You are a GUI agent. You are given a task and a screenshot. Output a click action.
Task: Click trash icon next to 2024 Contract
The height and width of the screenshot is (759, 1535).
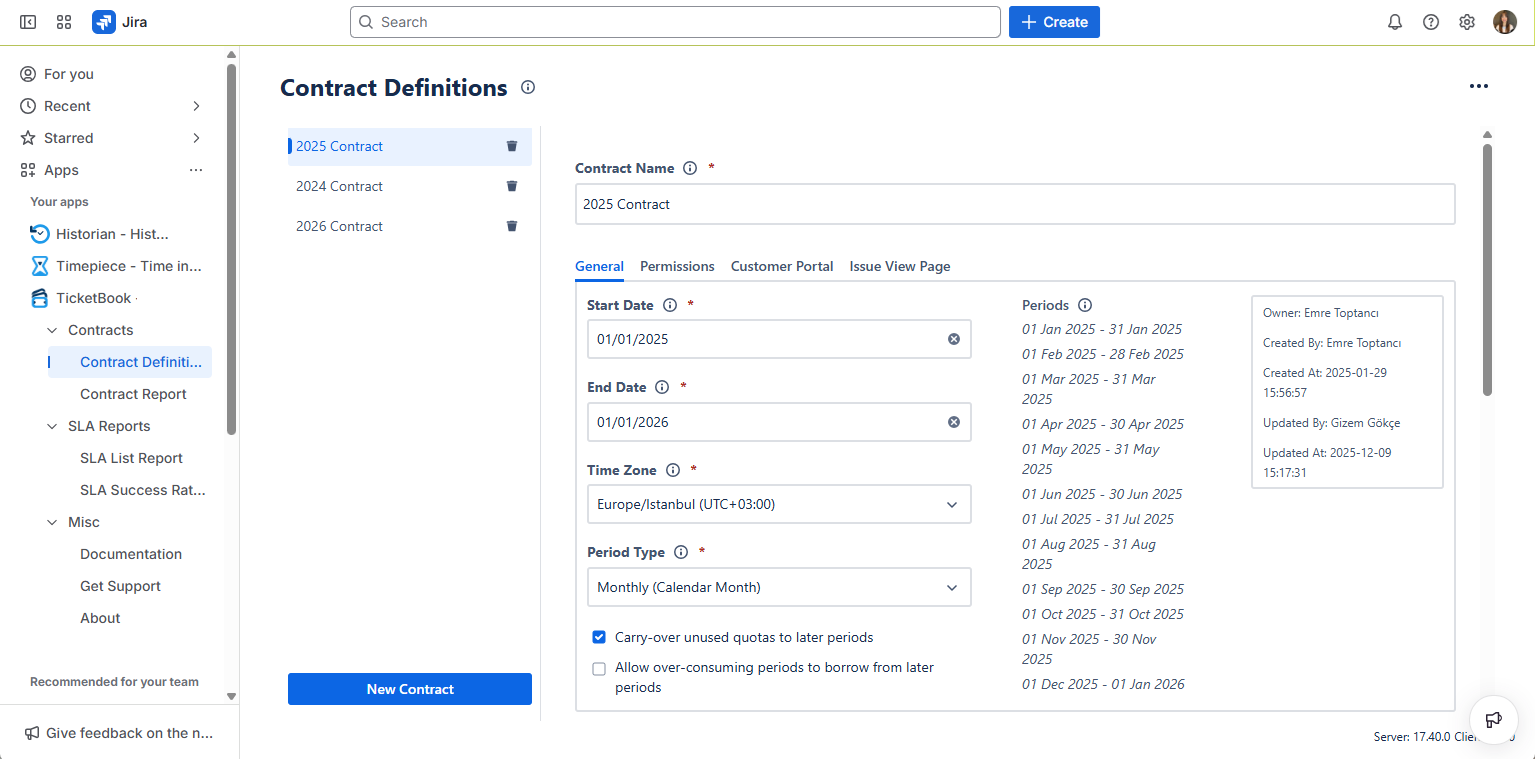pyautogui.click(x=512, y=186)
